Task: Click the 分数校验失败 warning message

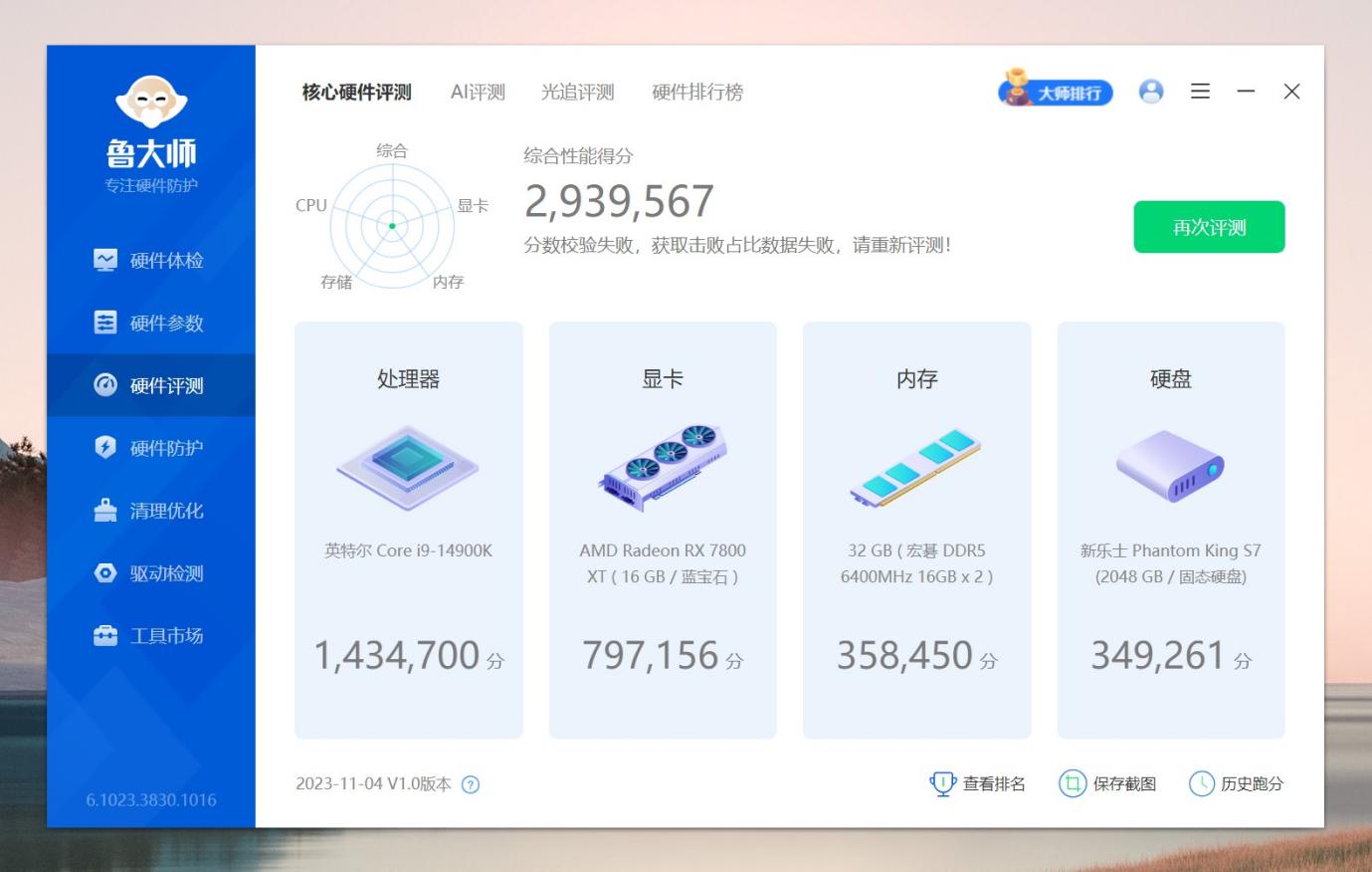Action: [x=737, y=245]
